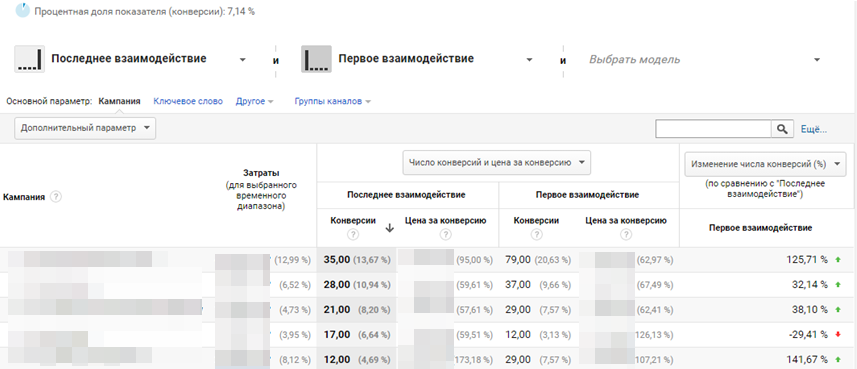The image size is (857, 369).
Task: Open Число конверсий и цена за конверсию dropdown
Action: (x=496, y=162)
